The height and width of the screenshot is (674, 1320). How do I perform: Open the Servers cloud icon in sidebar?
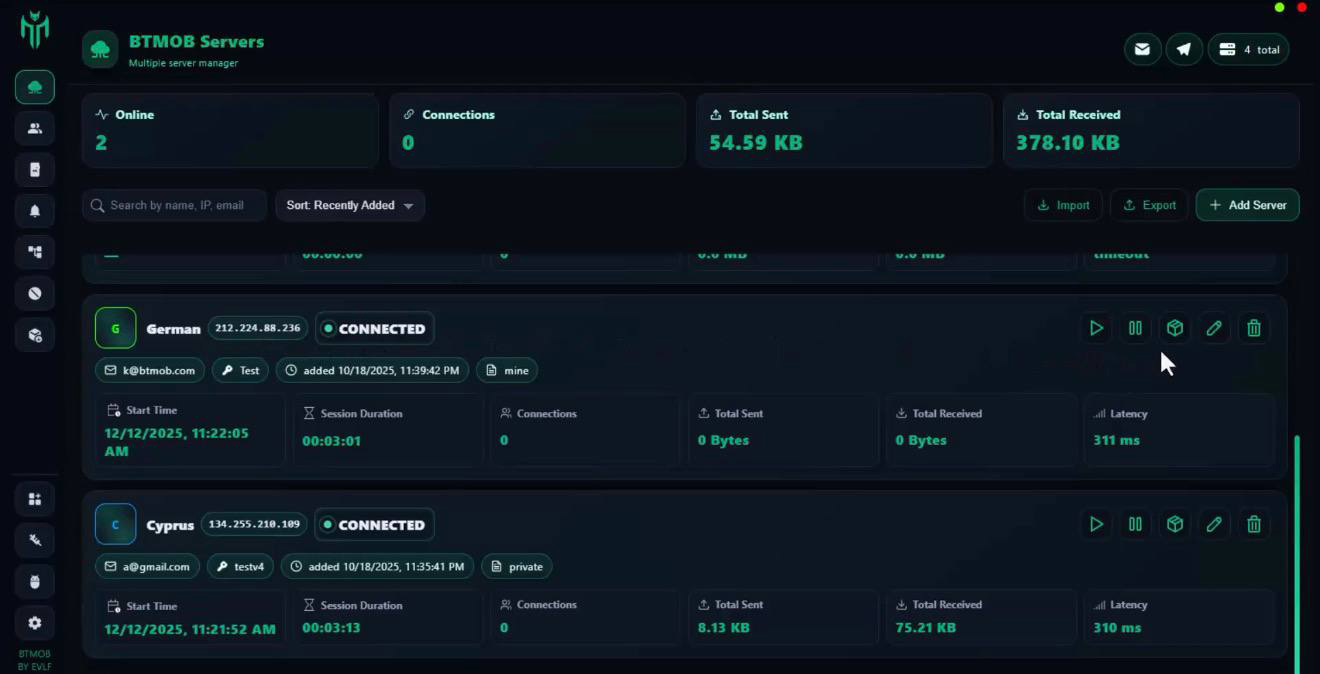point(35,87)
